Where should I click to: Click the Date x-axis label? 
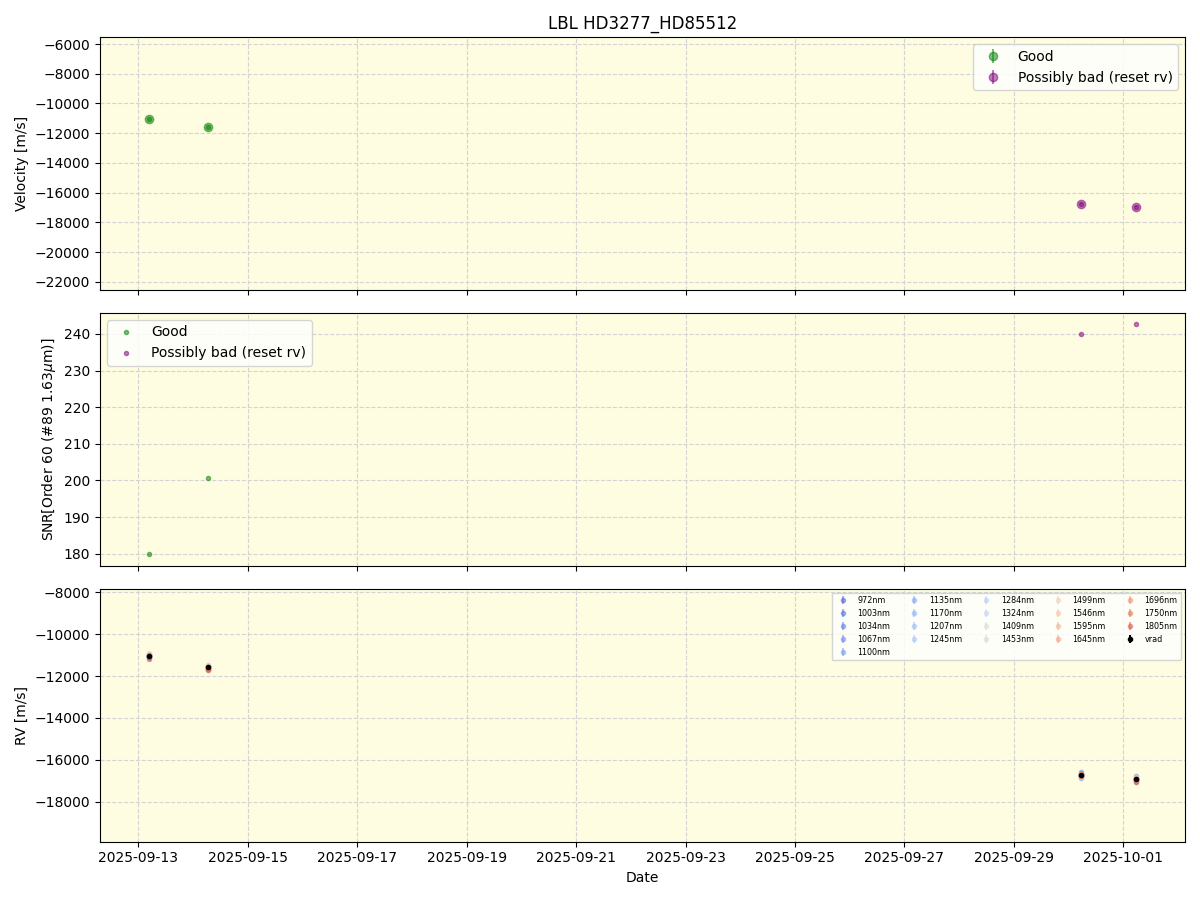[642, 877]
